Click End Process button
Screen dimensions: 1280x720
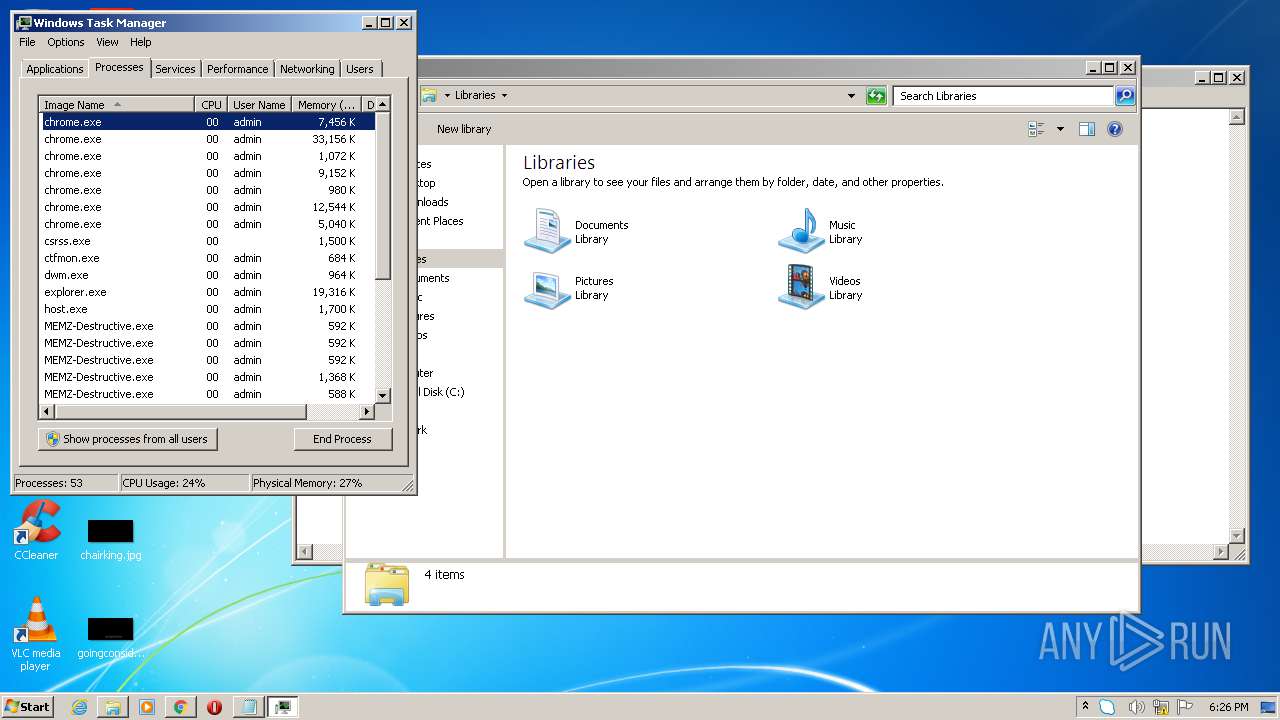pos(342,439)
